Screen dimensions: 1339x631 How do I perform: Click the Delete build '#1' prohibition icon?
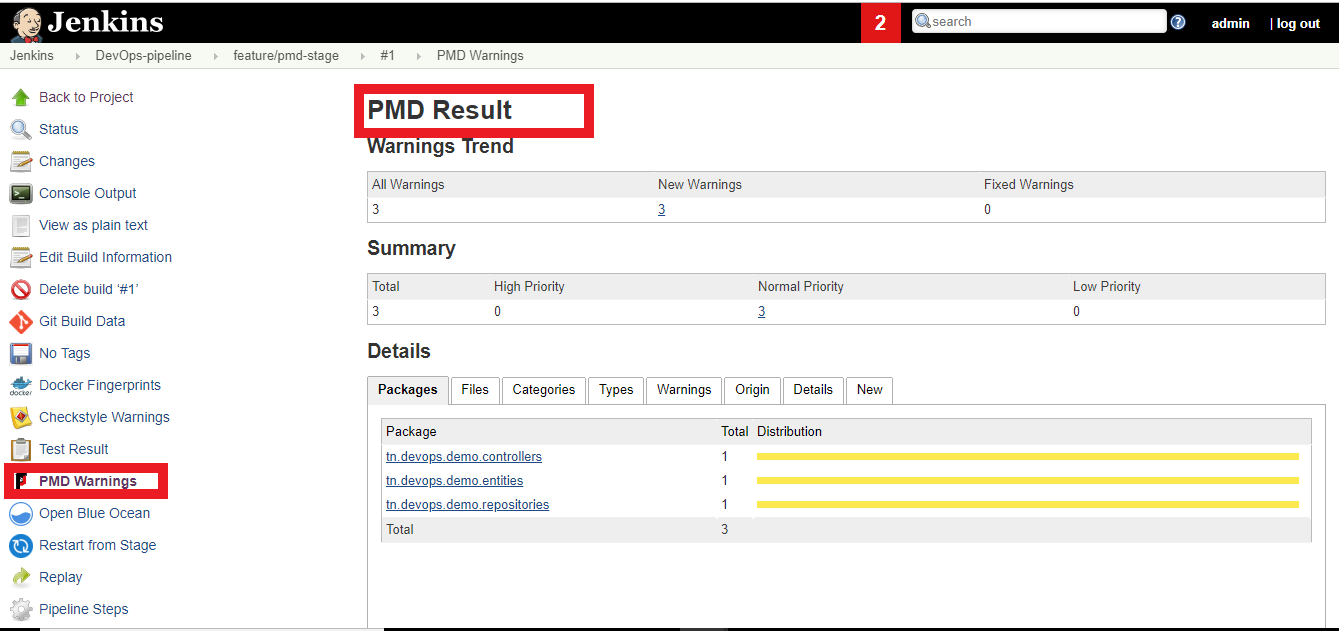coord(21,289)
